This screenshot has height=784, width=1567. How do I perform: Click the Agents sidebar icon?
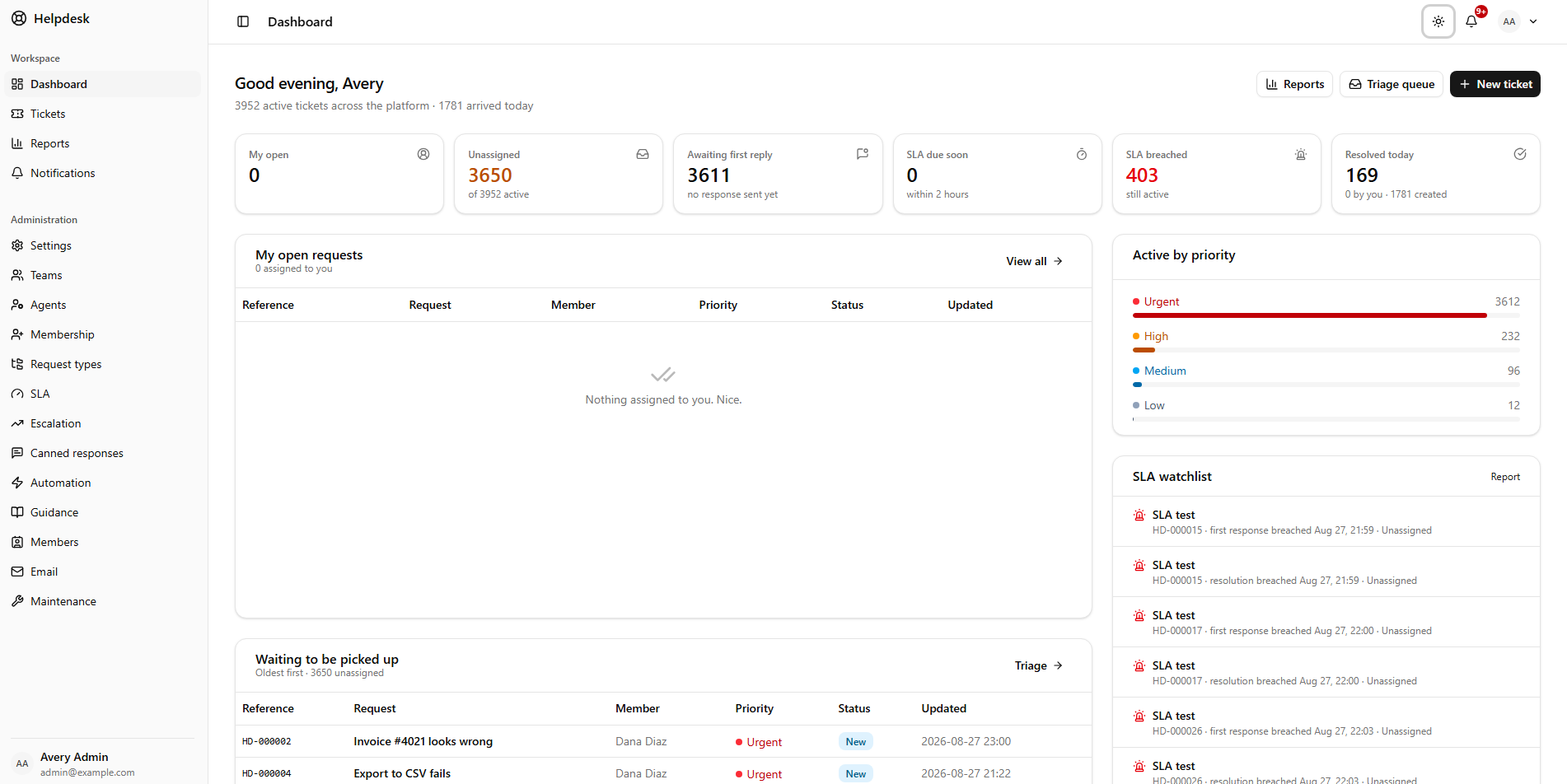(x=17, y=305)
